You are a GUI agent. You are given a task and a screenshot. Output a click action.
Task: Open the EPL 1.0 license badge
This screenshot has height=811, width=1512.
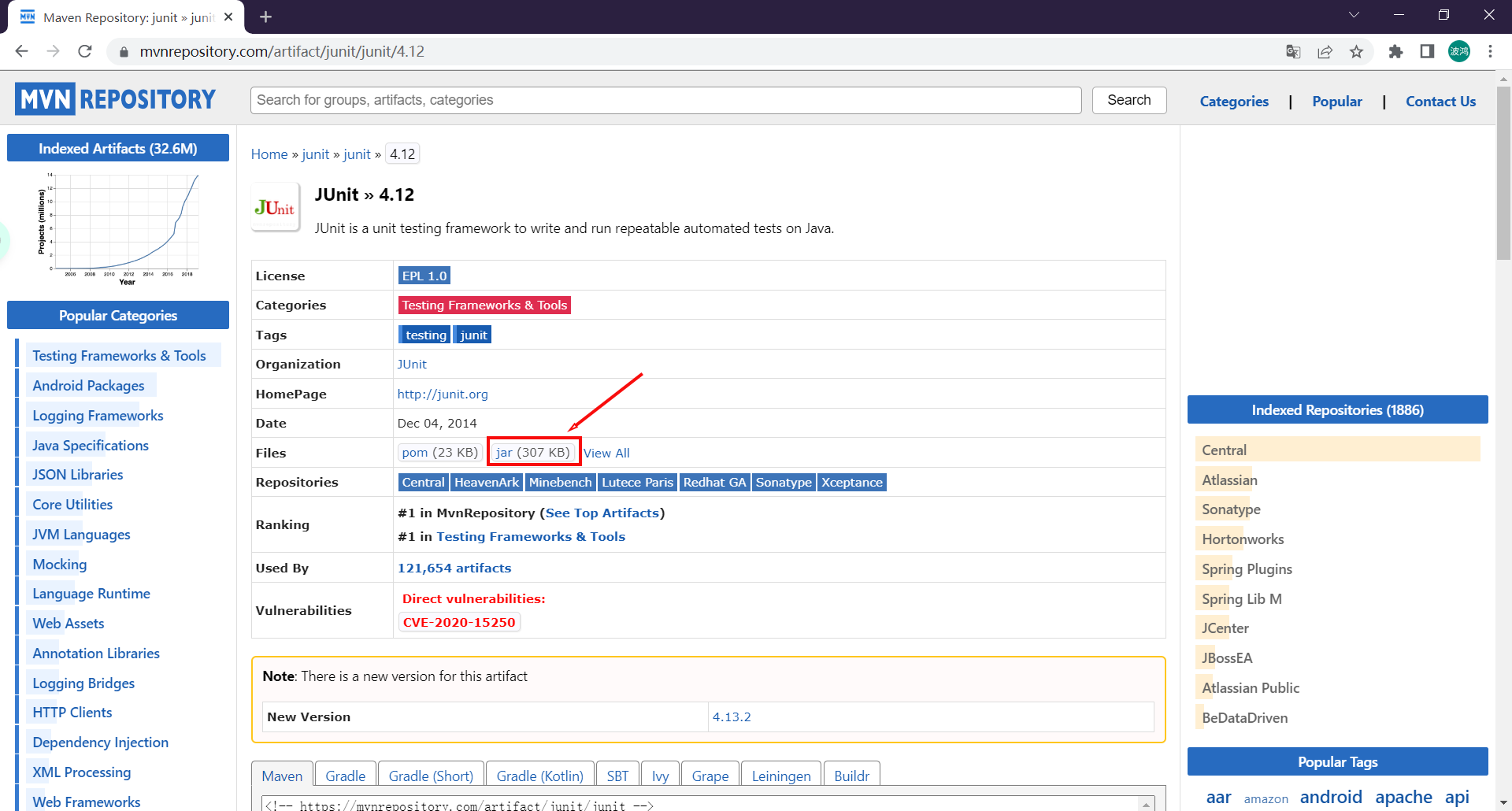[x=424, y=276]
